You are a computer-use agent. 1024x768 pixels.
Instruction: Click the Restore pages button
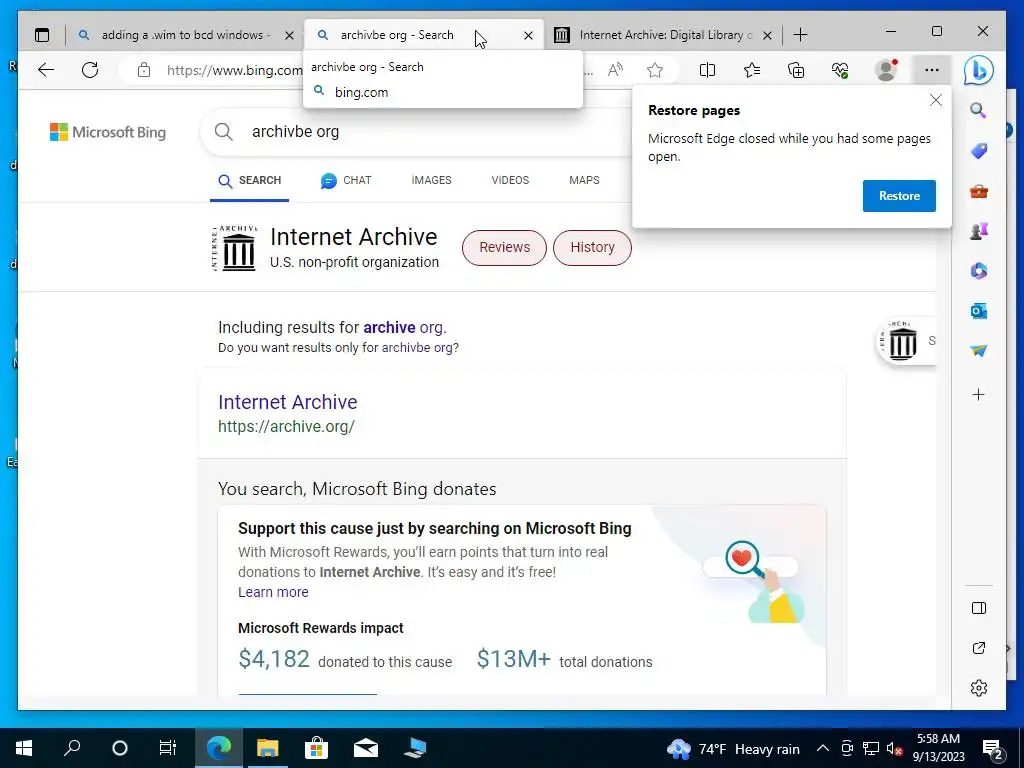[x=899, y=196]
